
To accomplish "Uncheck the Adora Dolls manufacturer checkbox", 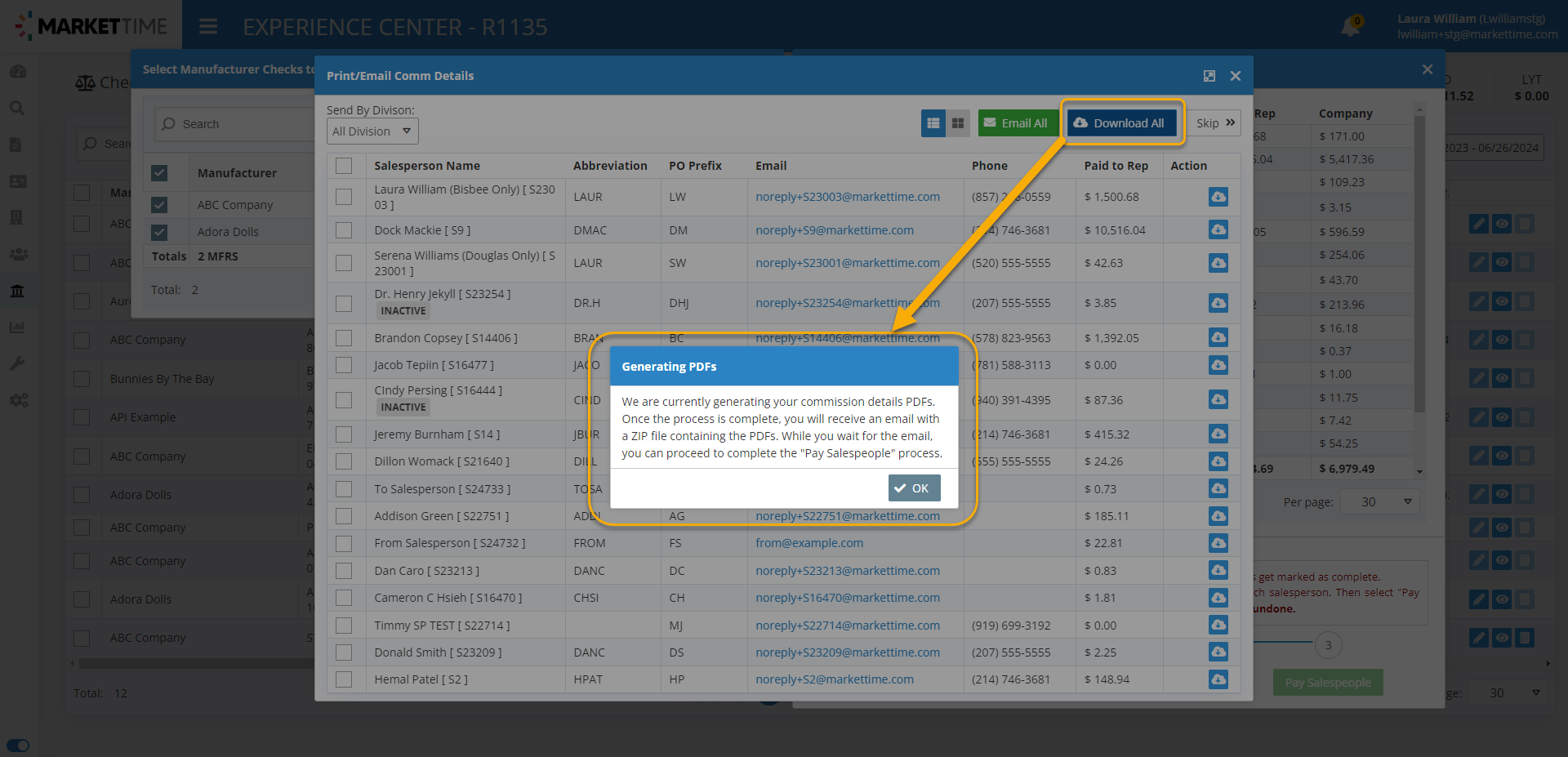I will [x=159, y=232].
